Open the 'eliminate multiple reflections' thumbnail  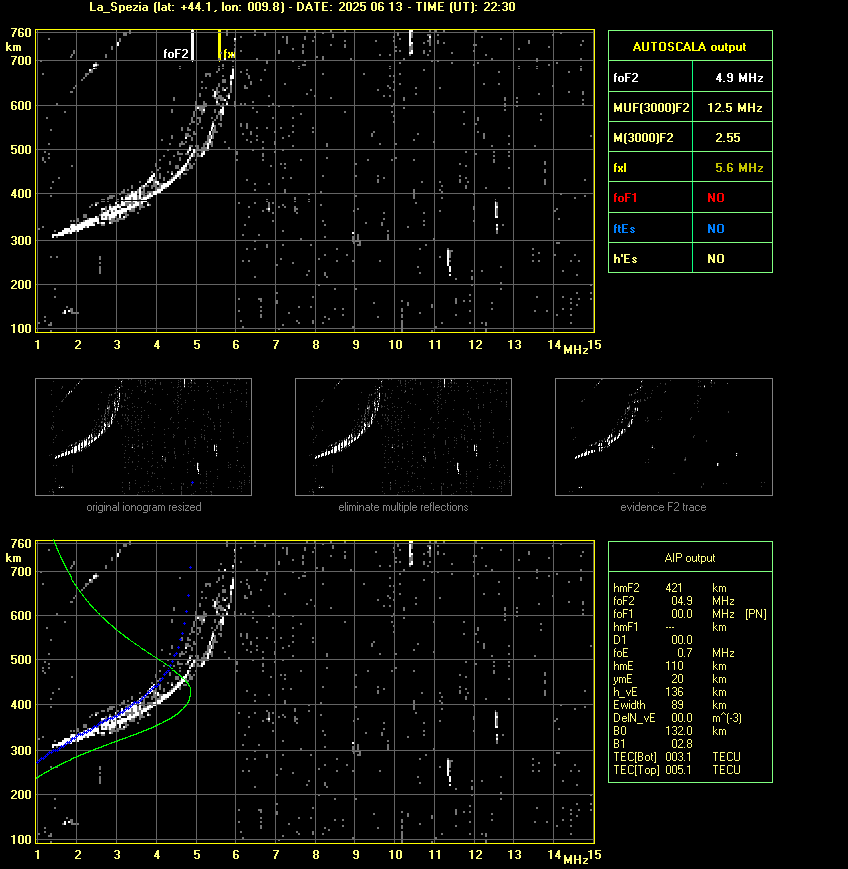pos(403,437)
